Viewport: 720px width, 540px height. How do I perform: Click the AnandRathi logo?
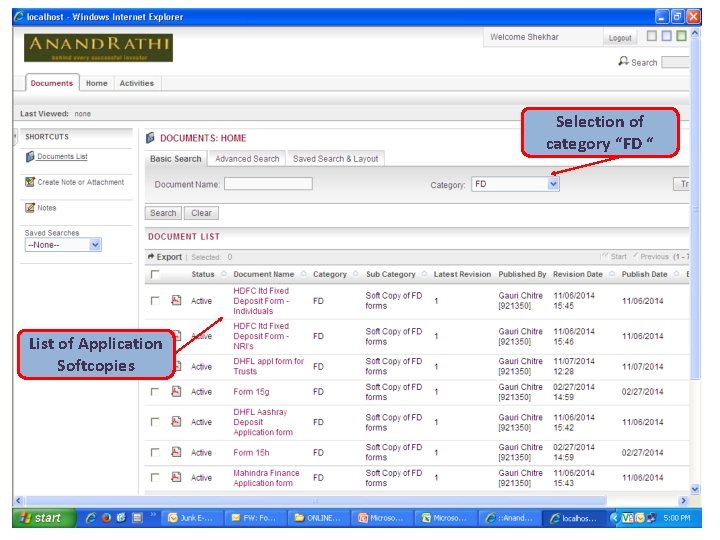pyautogui.click(x=98, y=48)
